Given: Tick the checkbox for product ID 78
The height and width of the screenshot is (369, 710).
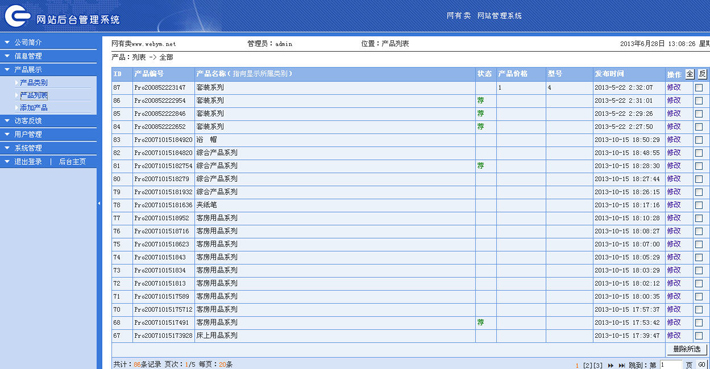Looking at the screenshot, I should (699, 206).
